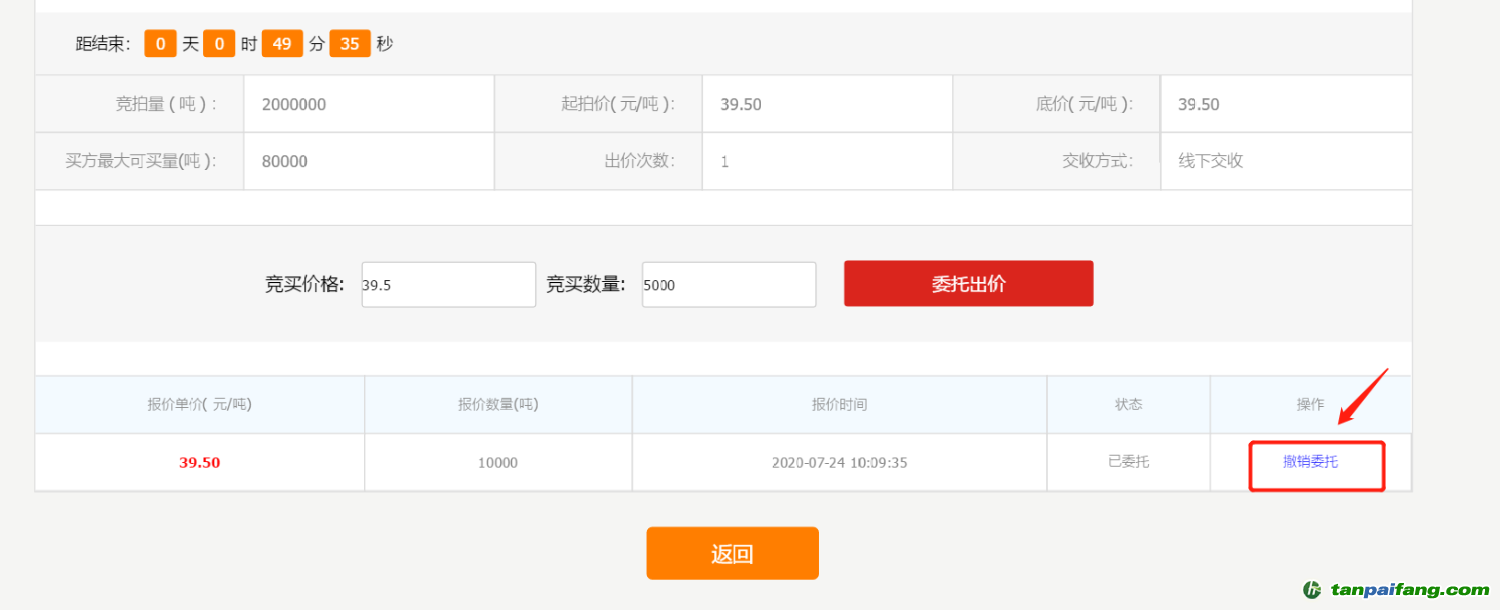Image resolution: width=1500 pixels, height=610 pixels.
Task: Click the tanpaifang.com watermark text
Action: click(1410, 590)
